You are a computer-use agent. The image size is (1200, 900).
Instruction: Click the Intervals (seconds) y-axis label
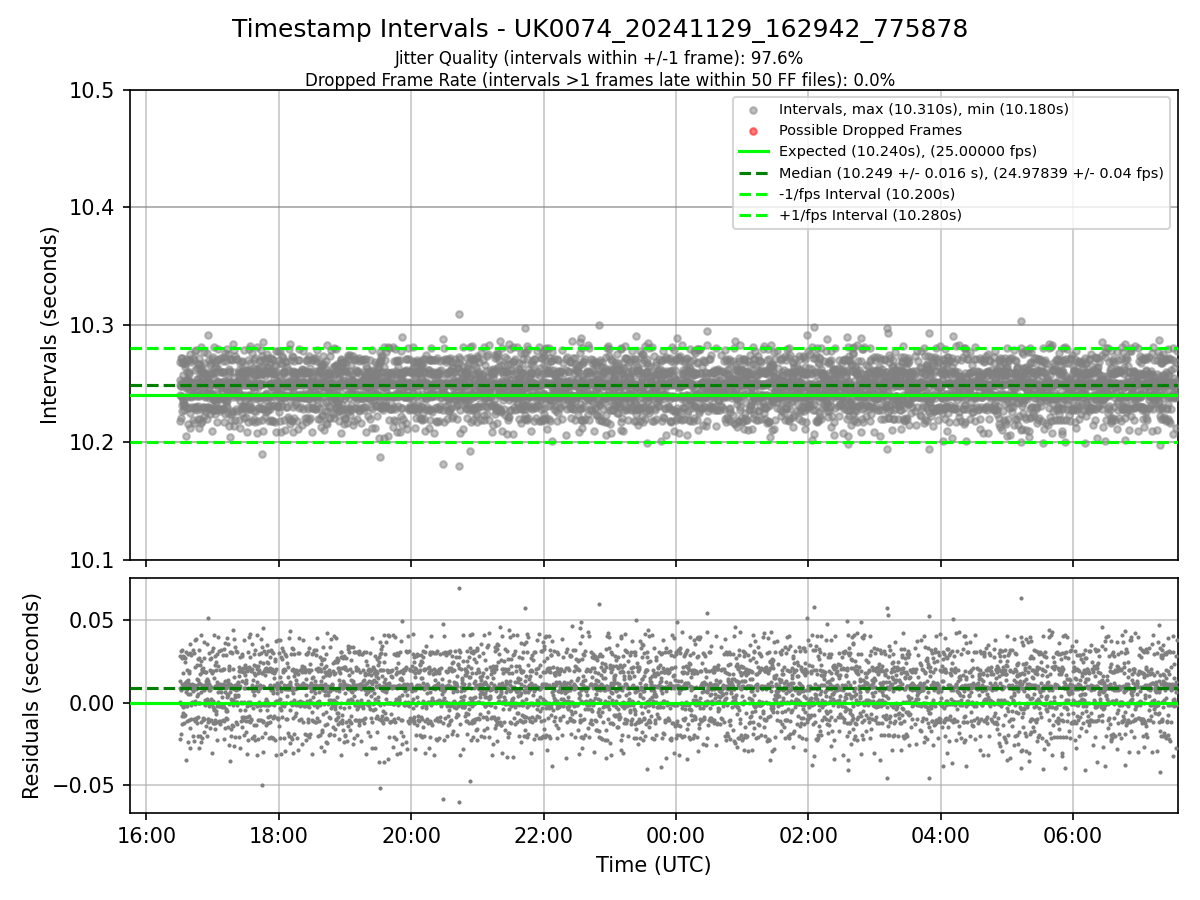point(50,325)
